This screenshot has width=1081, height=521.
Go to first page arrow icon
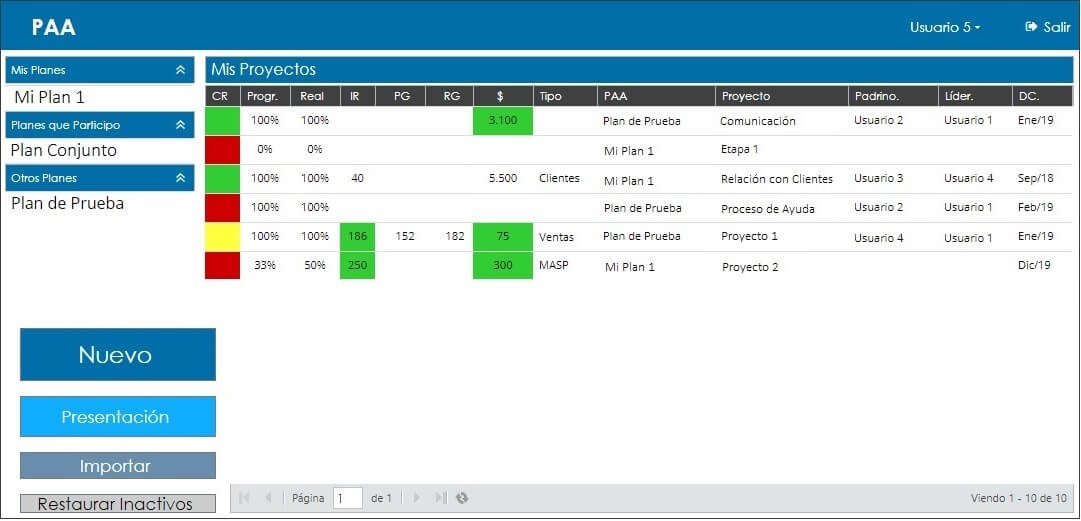[x=243, y=498]
